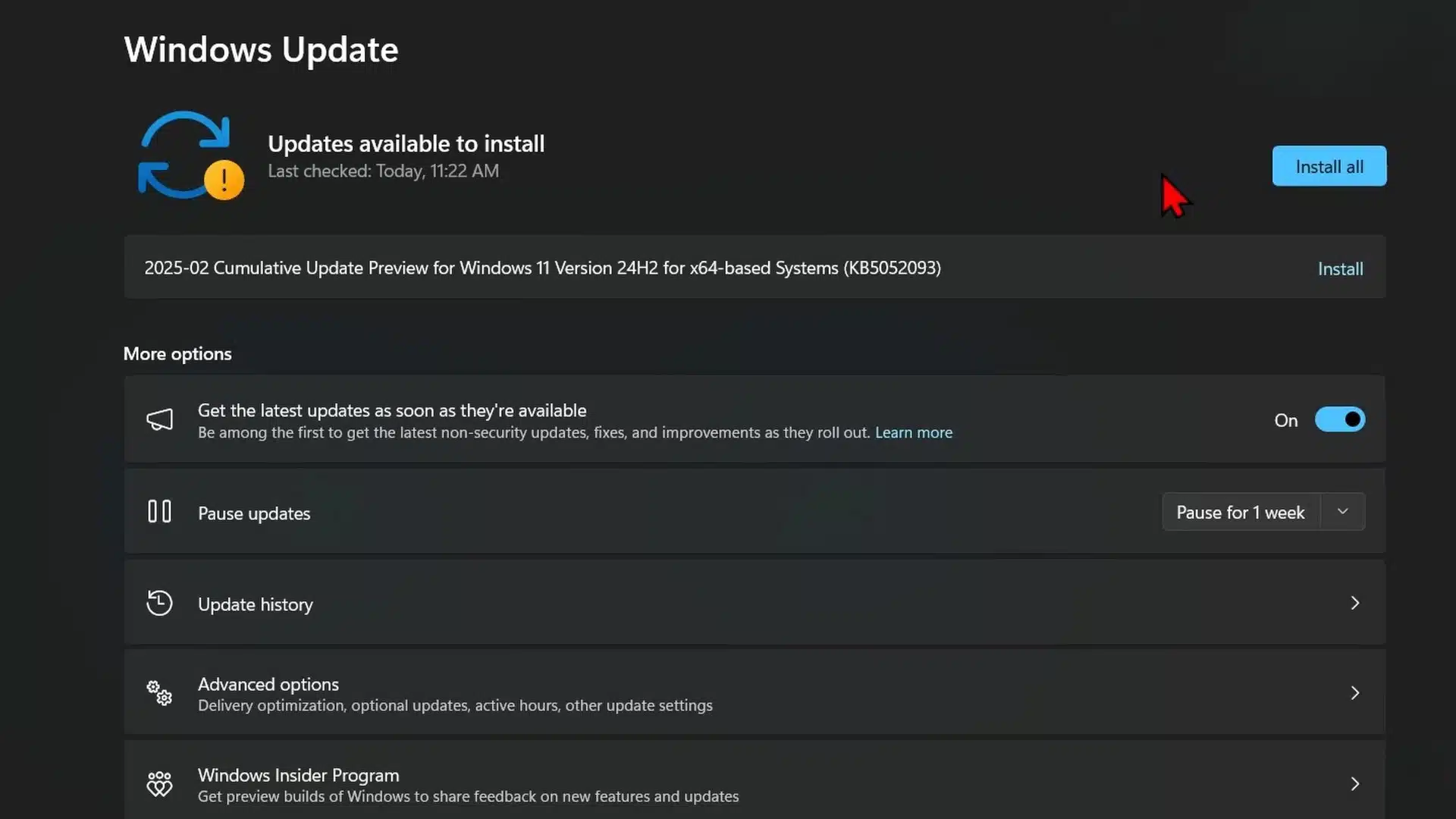
Task: Open the Learn more link
Action: coord(914,432)
